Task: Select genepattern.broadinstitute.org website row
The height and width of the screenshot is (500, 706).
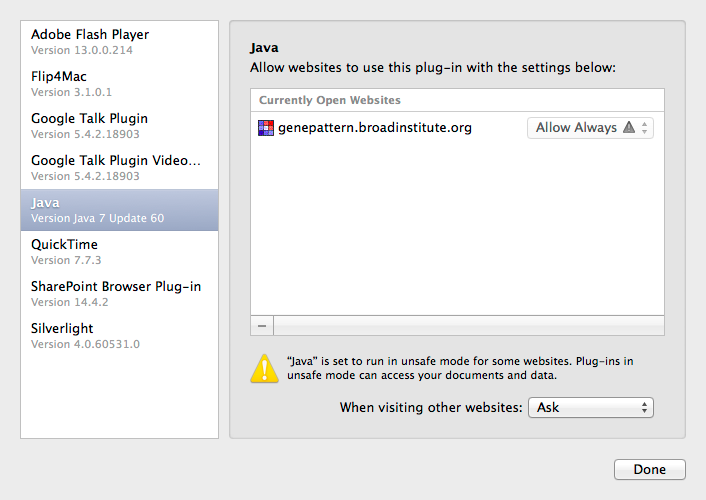Action: [457, 128]
